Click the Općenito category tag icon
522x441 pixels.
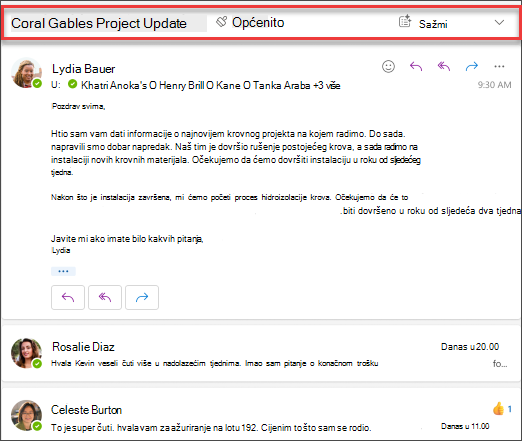click(221, 22)
